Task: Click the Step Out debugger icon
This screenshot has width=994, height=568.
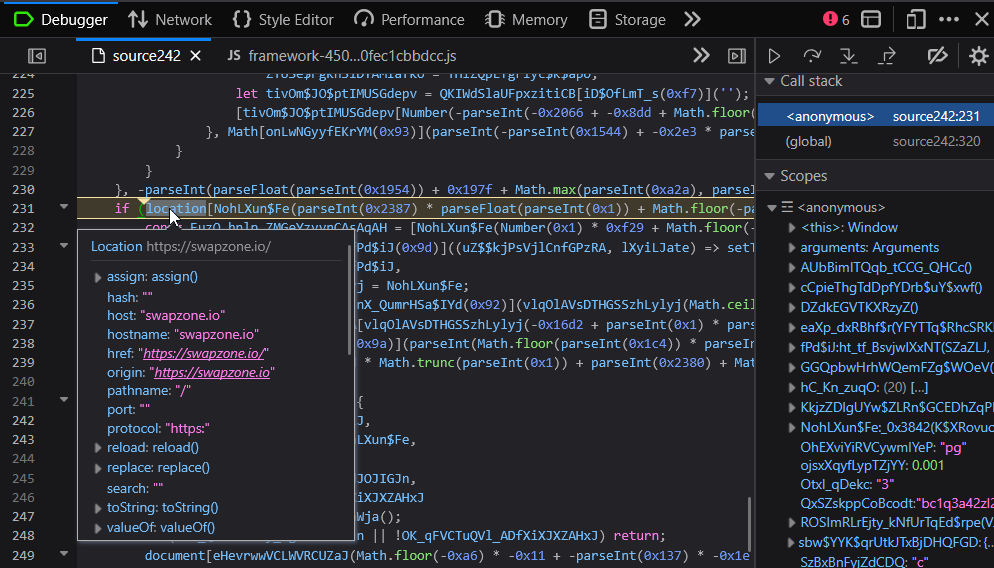Action: (886, 56)
